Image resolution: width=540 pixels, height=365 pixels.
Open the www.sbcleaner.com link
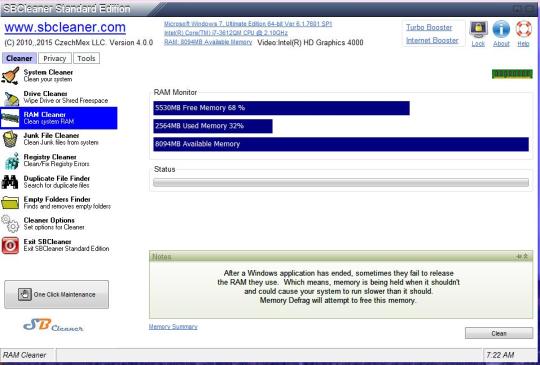pyautogui.click(x=65, y=28)
